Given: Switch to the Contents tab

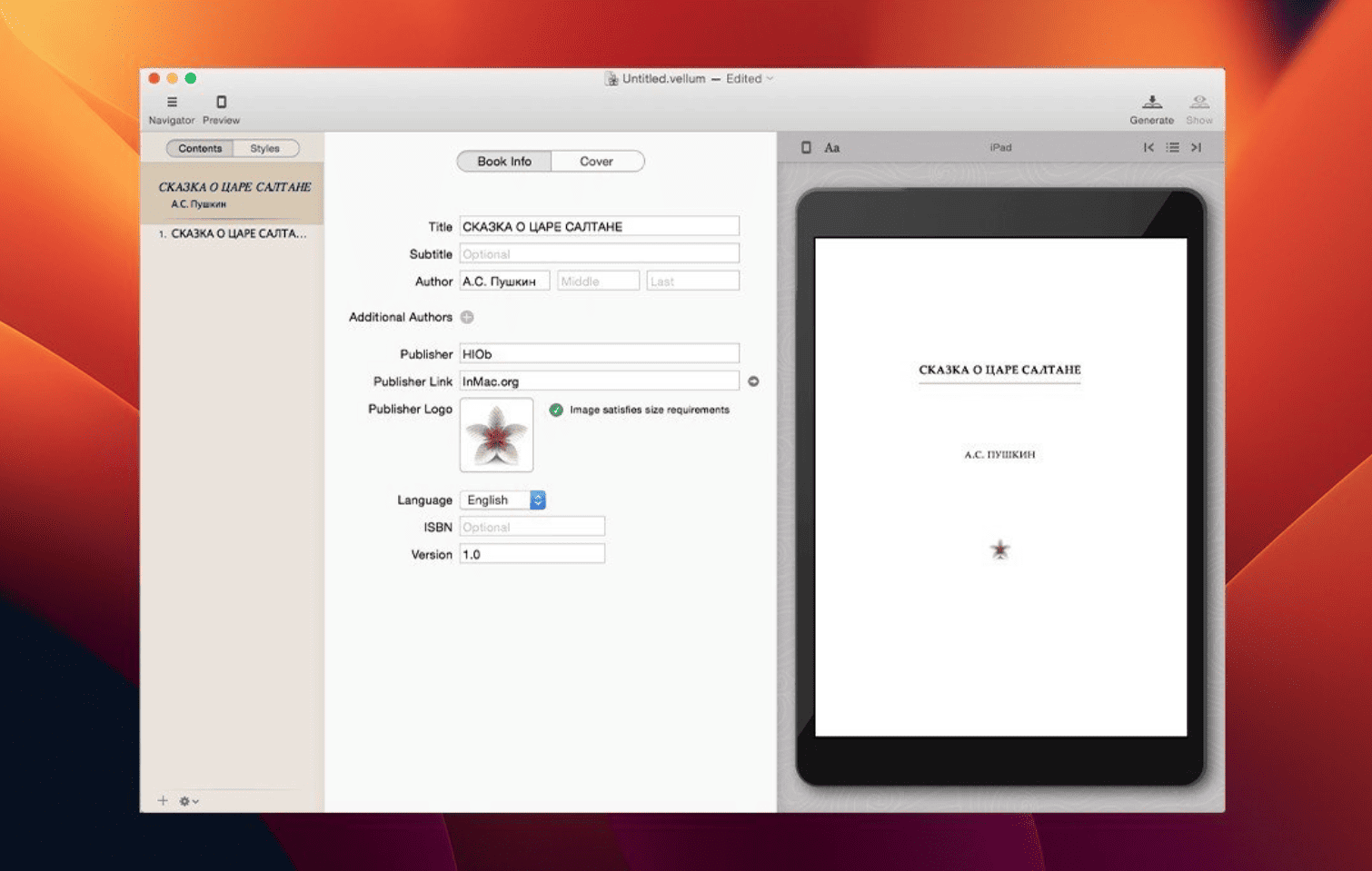Looking at the screenshot, I should click(200, 148).
